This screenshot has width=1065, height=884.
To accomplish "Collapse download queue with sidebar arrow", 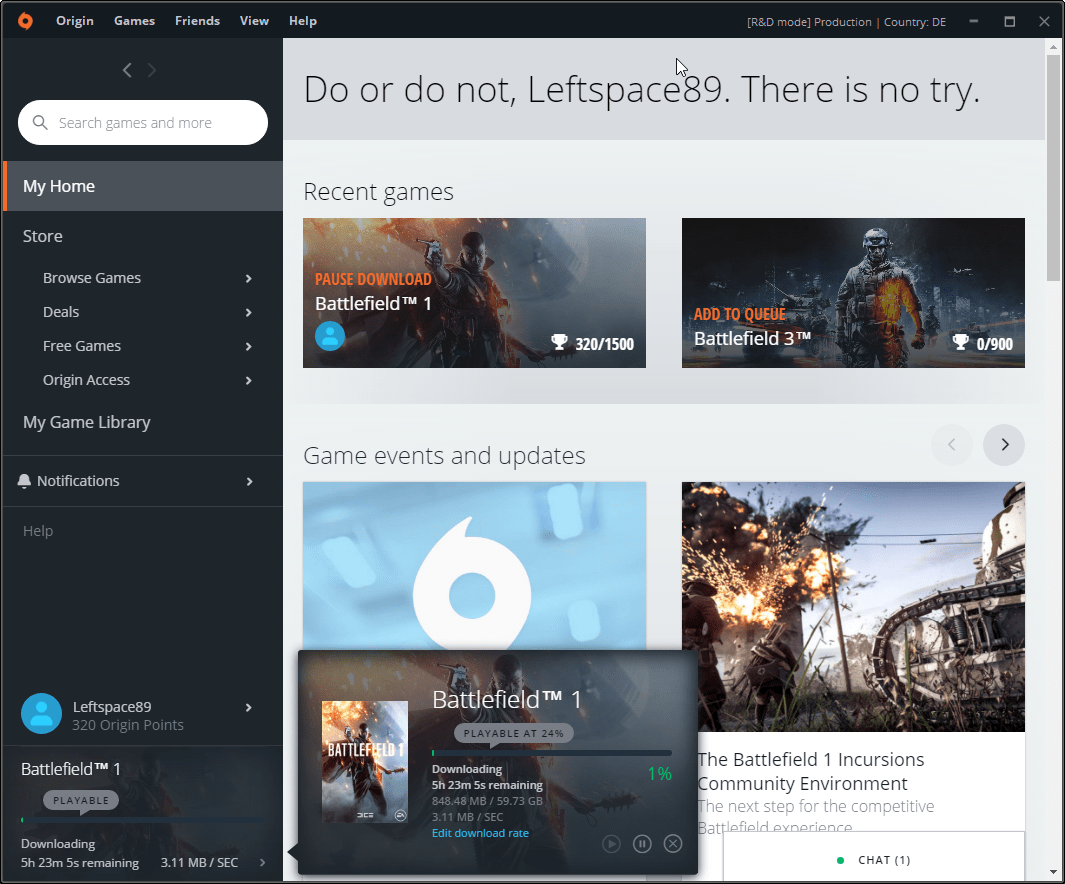I will tap(262, 862).
